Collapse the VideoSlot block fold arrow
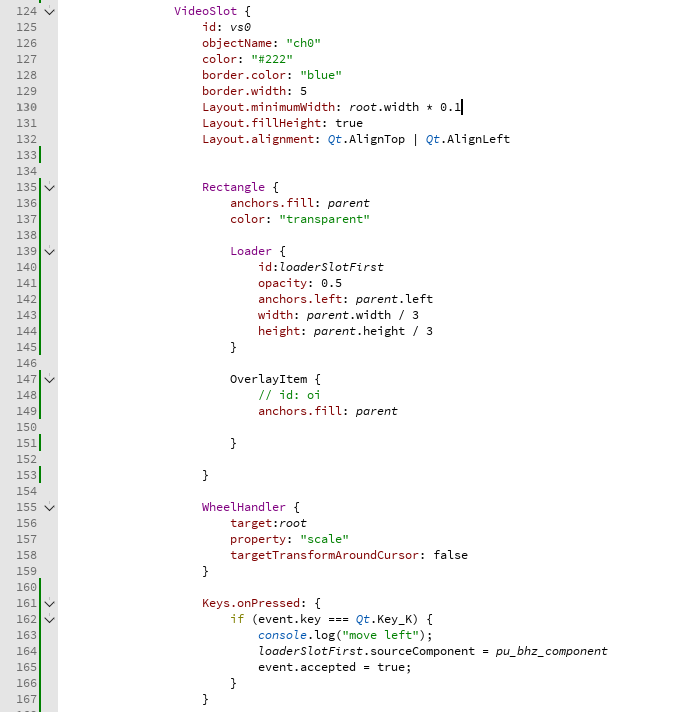The height and width of the screenshot is (712, 678). click(x=50, y=11)
